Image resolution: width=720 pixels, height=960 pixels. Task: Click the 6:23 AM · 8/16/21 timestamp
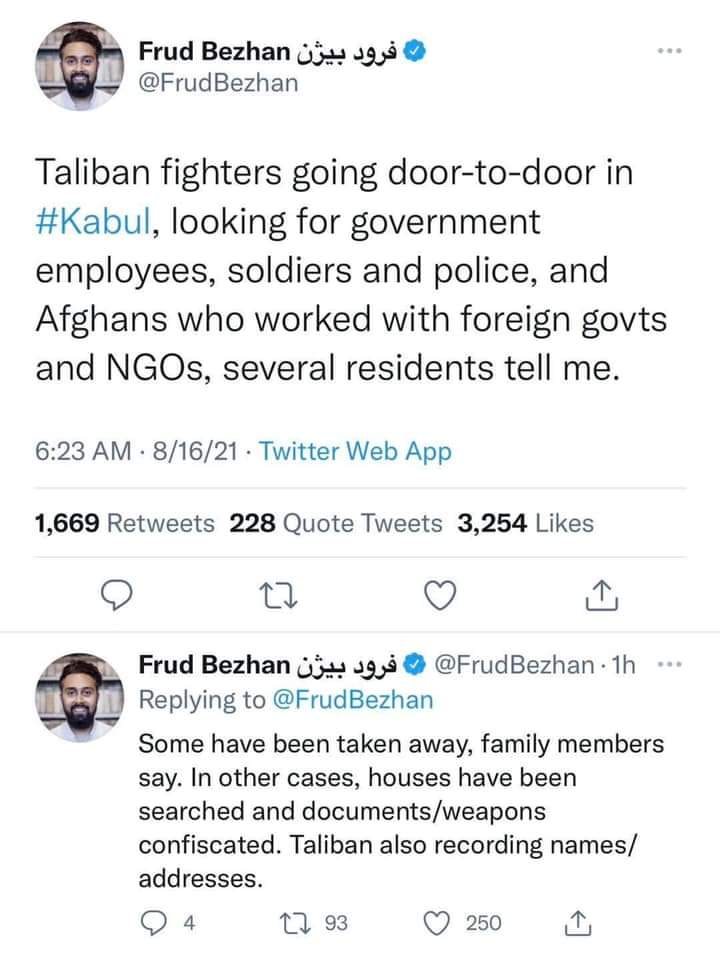(x=136, y=451)
